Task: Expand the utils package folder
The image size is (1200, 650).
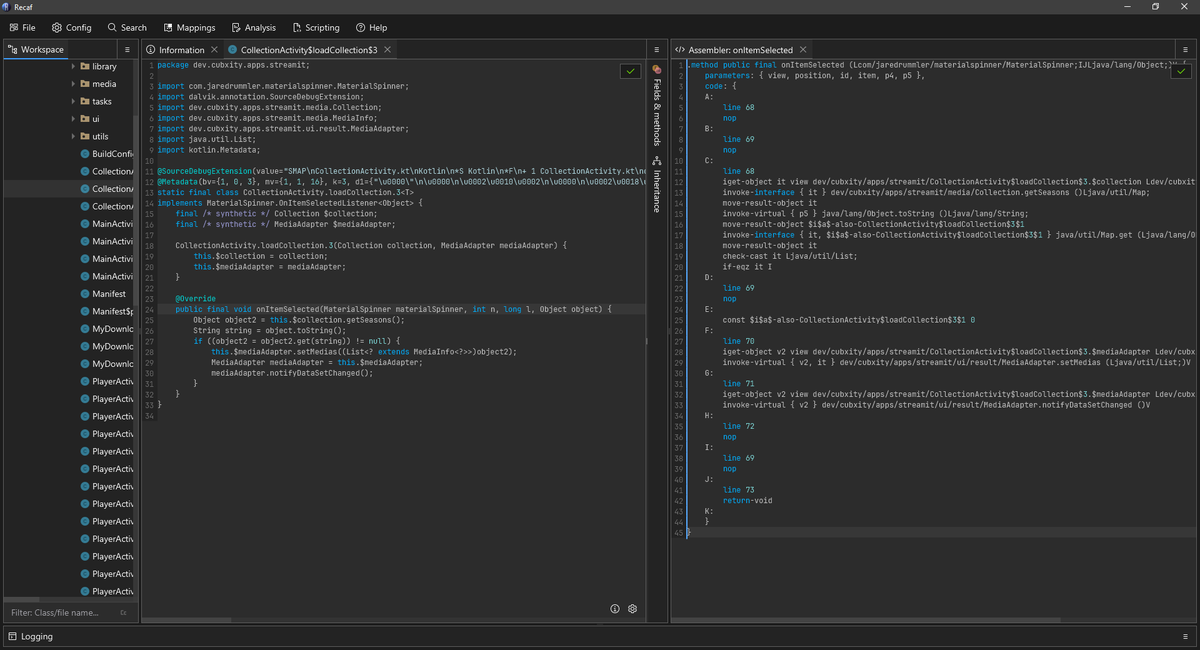Action: coord(73,136)
